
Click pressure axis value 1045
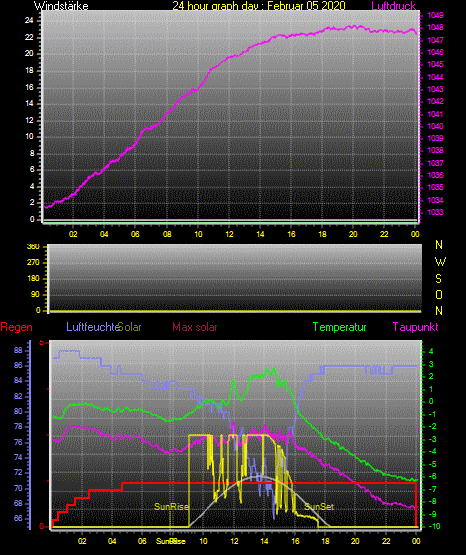pyautogui.click(x=435, y=64)
